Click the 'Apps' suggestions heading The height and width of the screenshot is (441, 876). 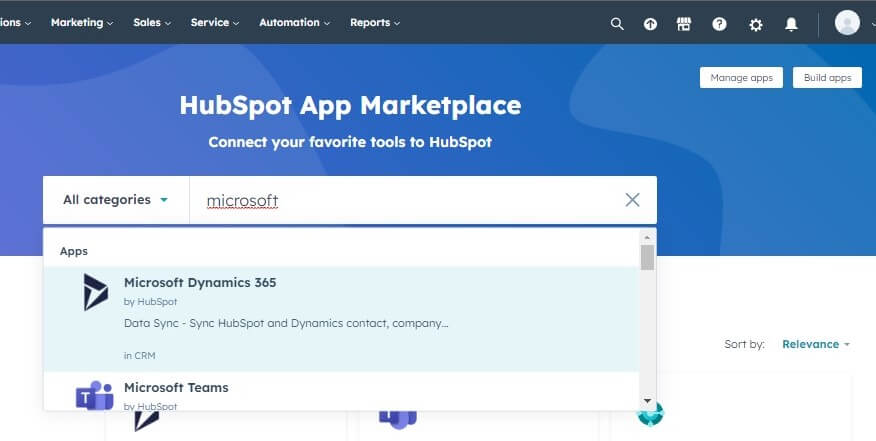pyautogui.click(x=74, y=252)
